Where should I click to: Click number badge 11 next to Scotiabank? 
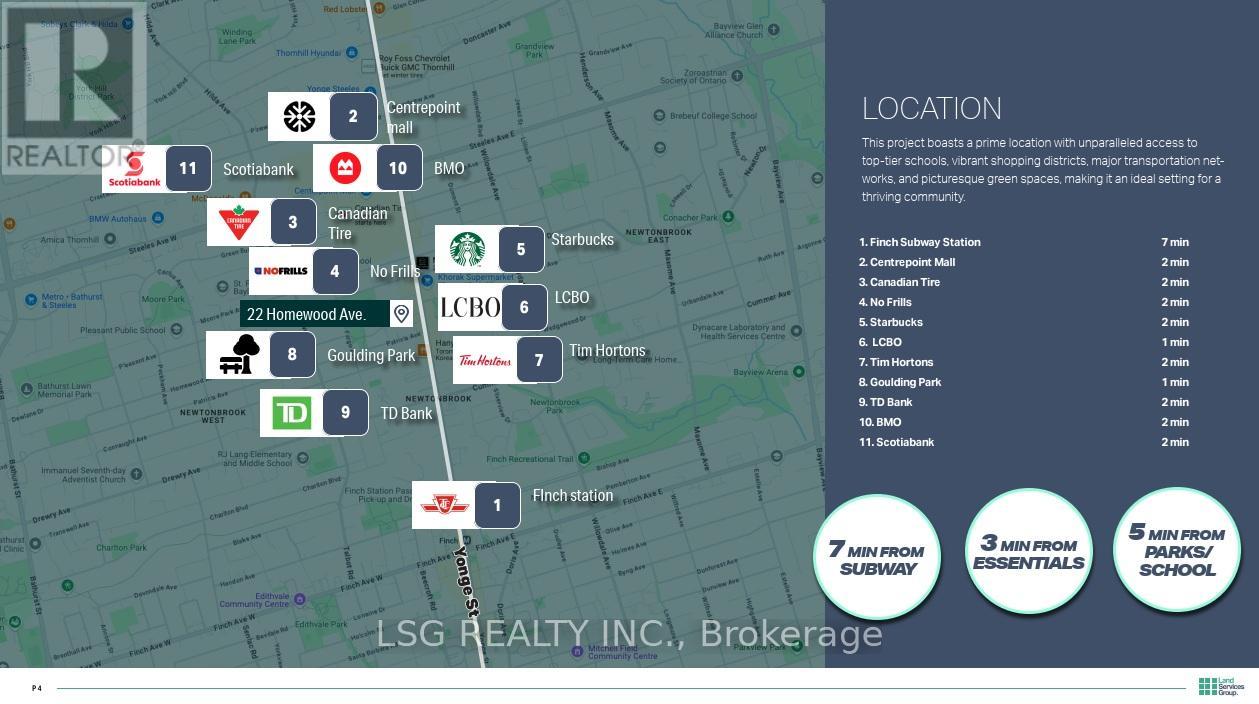click(188, 169)
